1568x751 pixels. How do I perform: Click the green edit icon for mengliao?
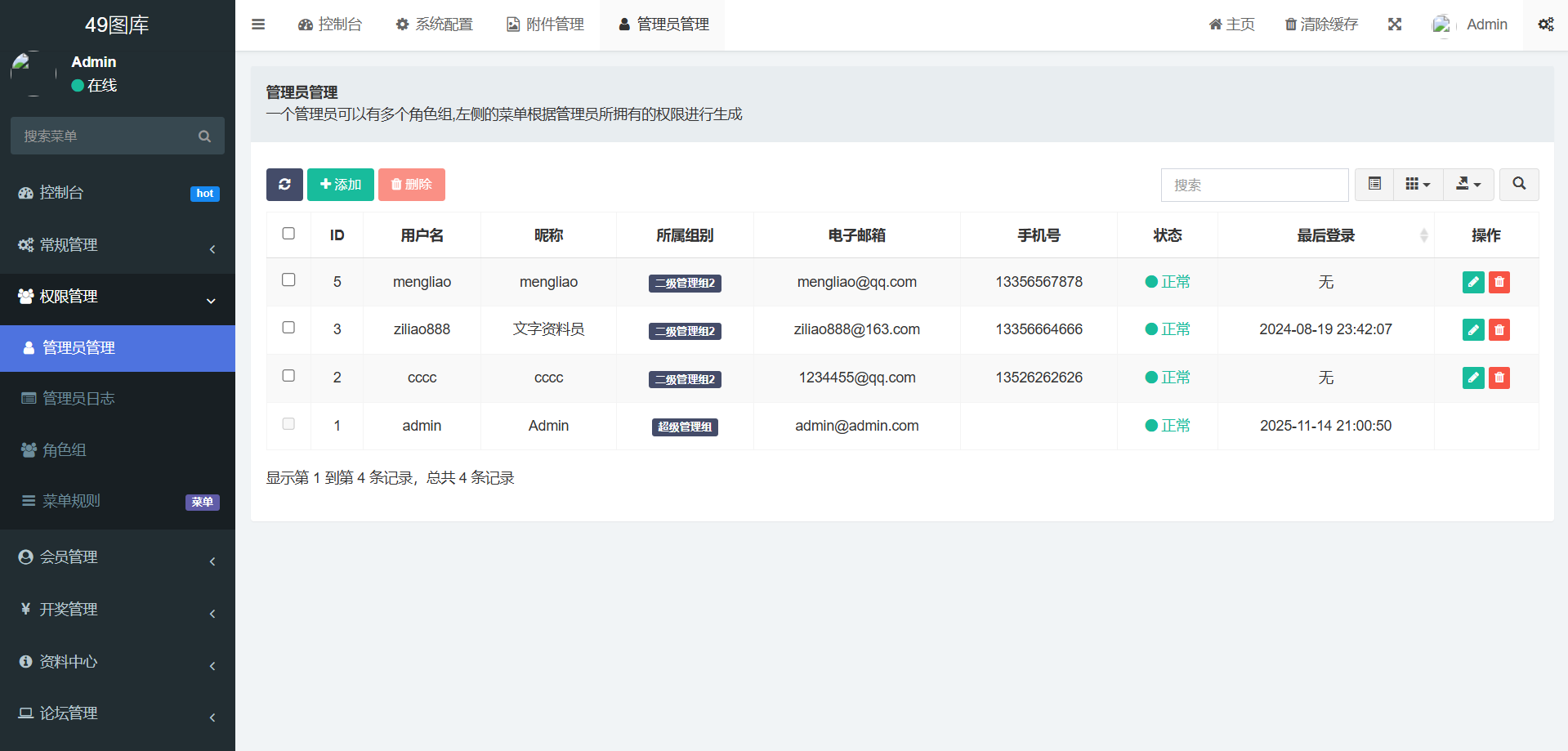(x=1472, y=282)
